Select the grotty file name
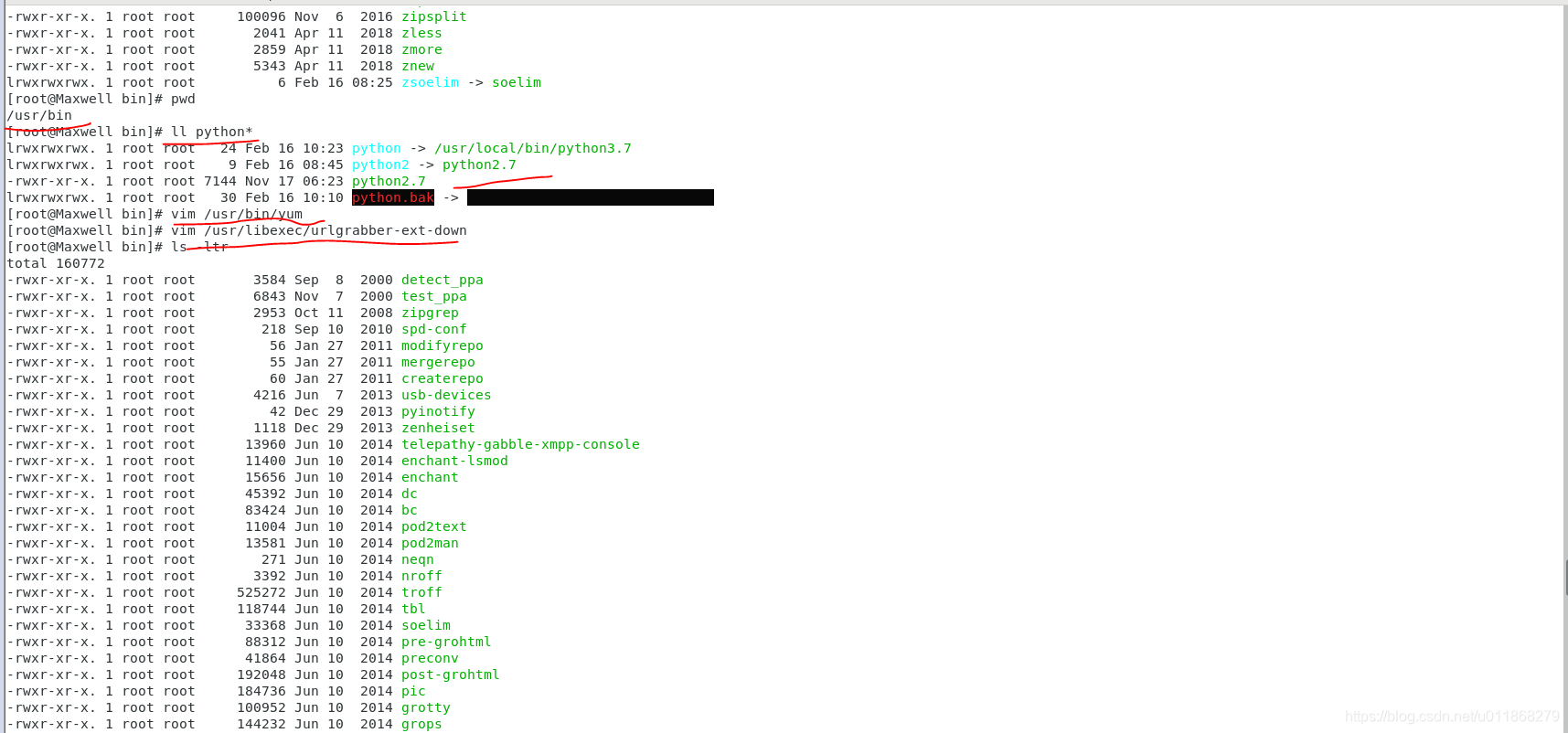 click(x=426, y=707)
